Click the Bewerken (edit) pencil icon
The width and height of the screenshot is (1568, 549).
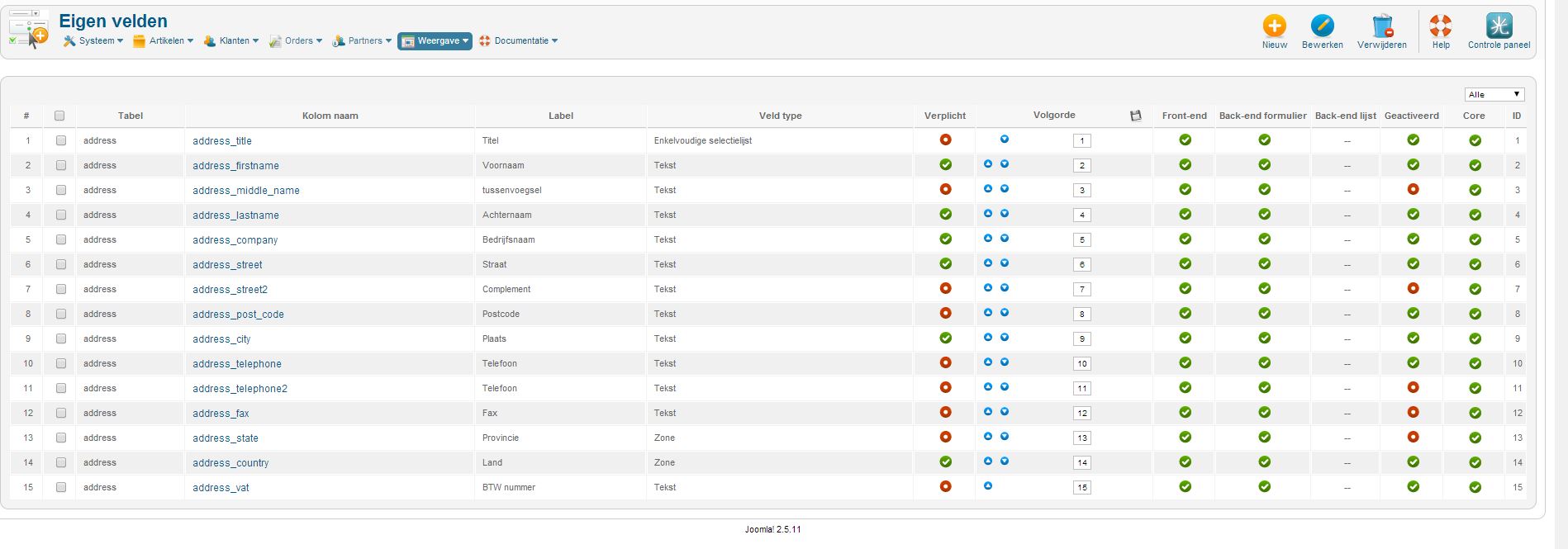(1322, 26)
